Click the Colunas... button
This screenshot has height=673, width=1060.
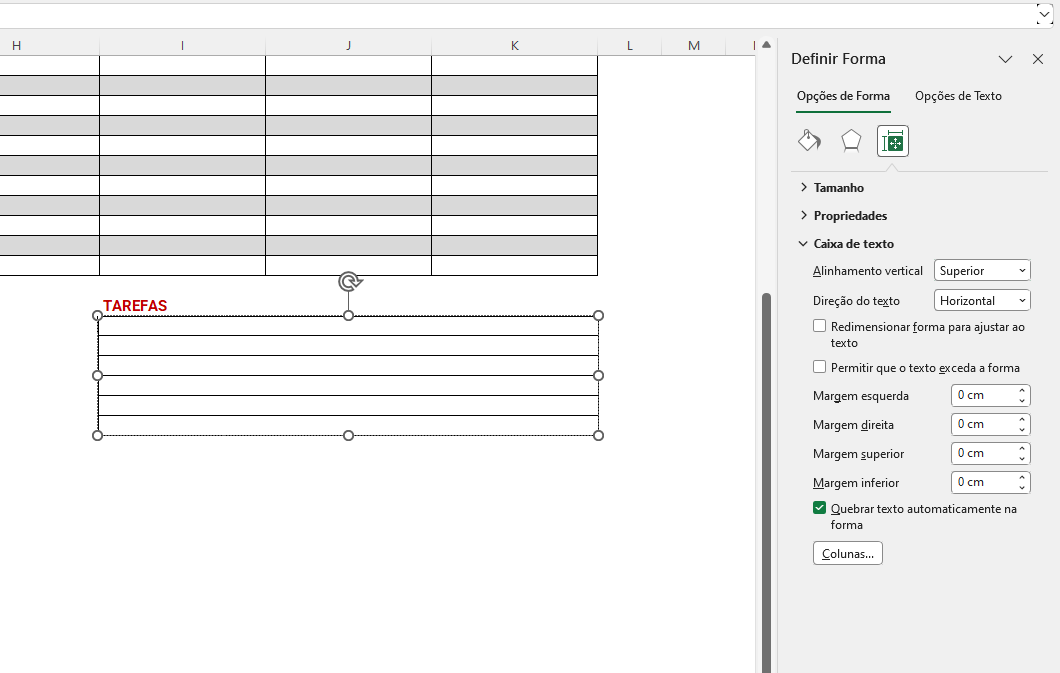pos(847,553)
